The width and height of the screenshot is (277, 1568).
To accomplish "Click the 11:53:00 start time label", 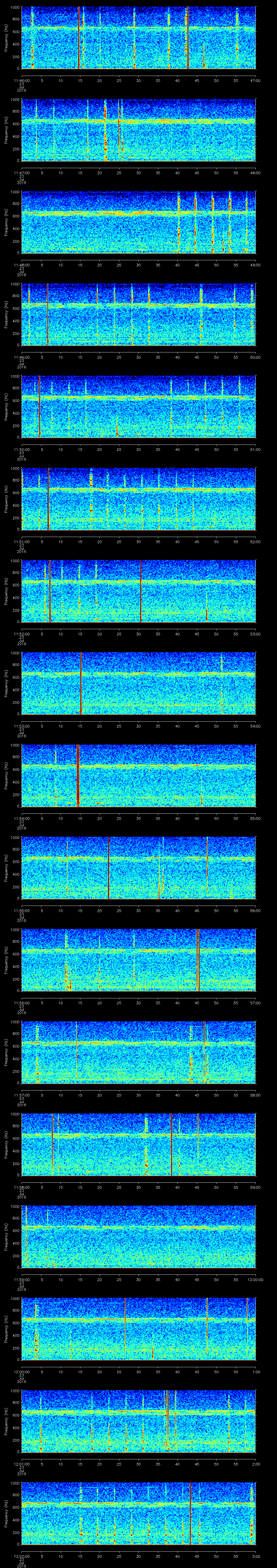I will tap(21, 726).
